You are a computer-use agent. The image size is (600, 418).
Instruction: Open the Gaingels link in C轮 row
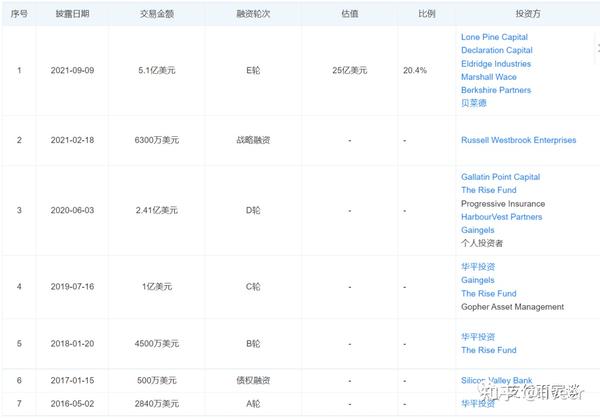(x=478, y=280)
